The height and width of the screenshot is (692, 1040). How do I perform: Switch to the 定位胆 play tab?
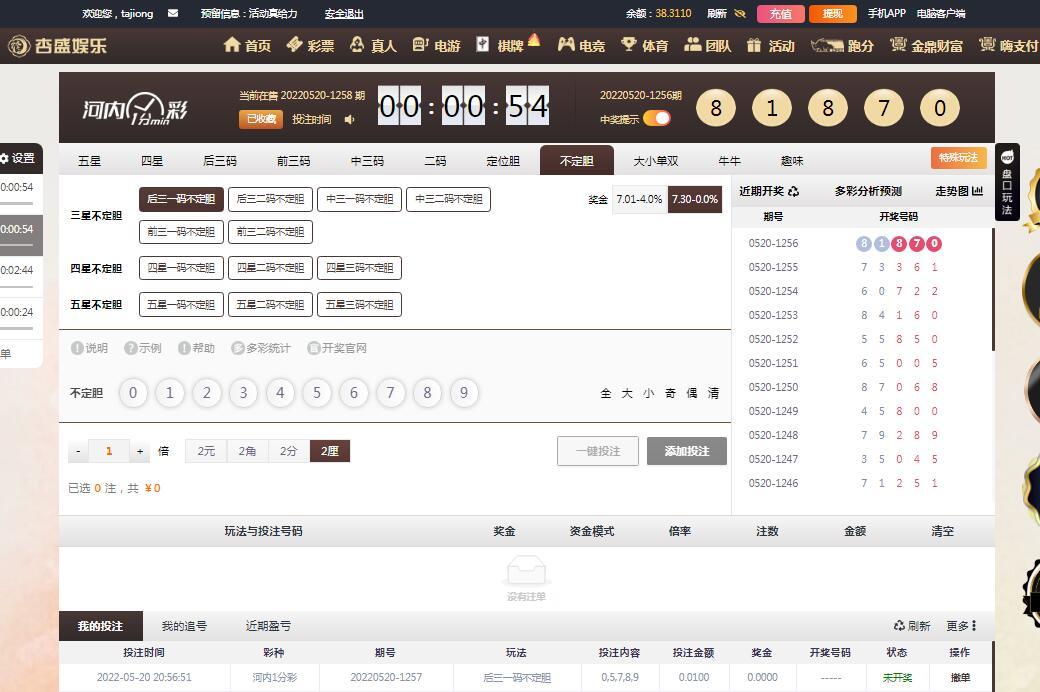coord(503,161)
